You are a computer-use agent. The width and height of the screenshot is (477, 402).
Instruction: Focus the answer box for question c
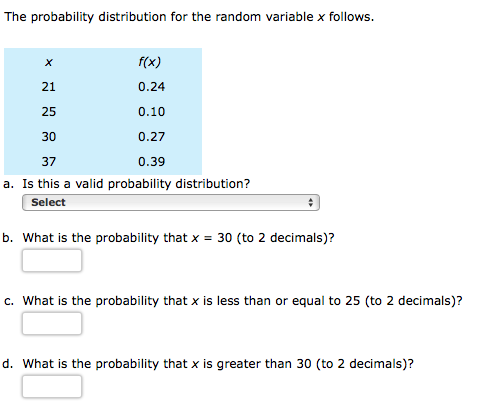click(52, 323)
